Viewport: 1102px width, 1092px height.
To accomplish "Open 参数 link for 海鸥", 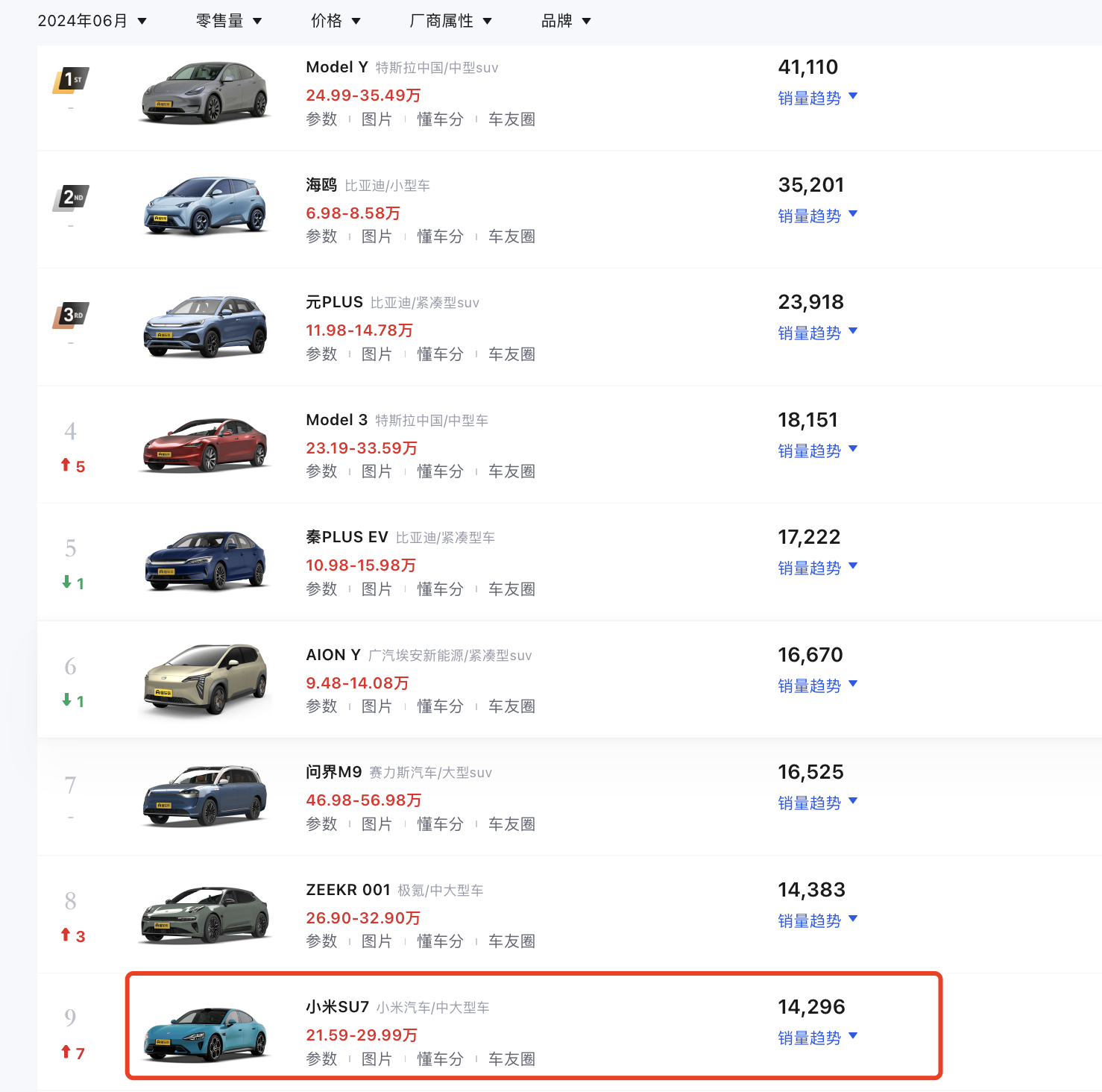I will pyautogui.click(x=321, y=236).
